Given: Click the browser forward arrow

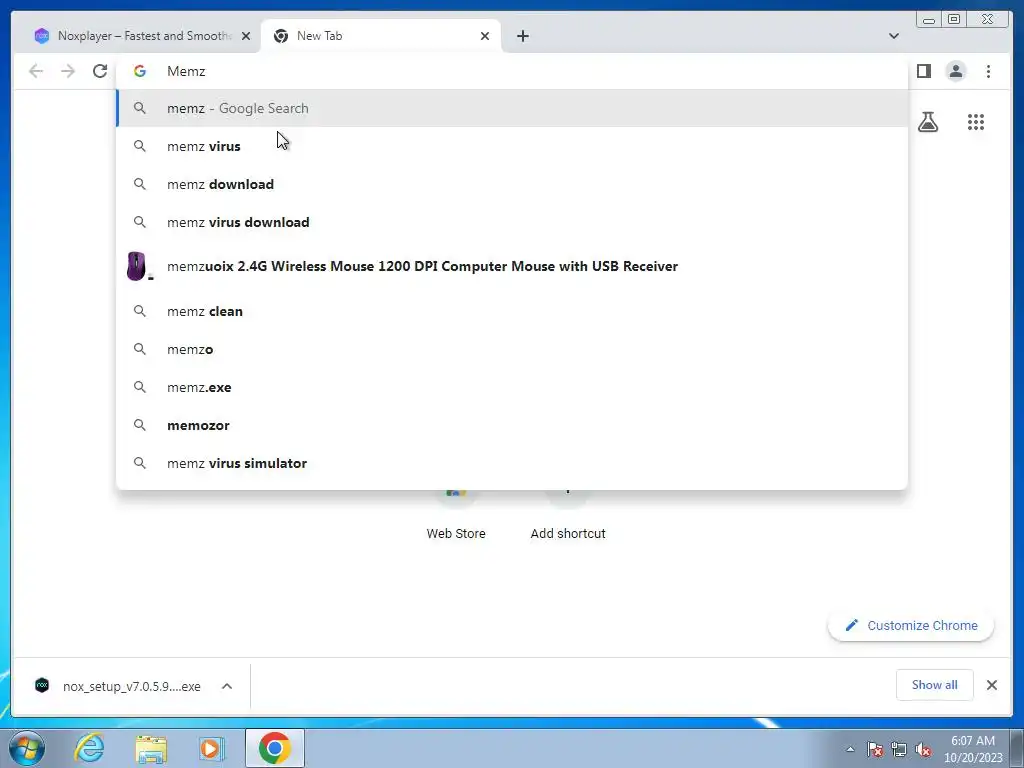Looking at the screenshot, I should click(68, 71).
